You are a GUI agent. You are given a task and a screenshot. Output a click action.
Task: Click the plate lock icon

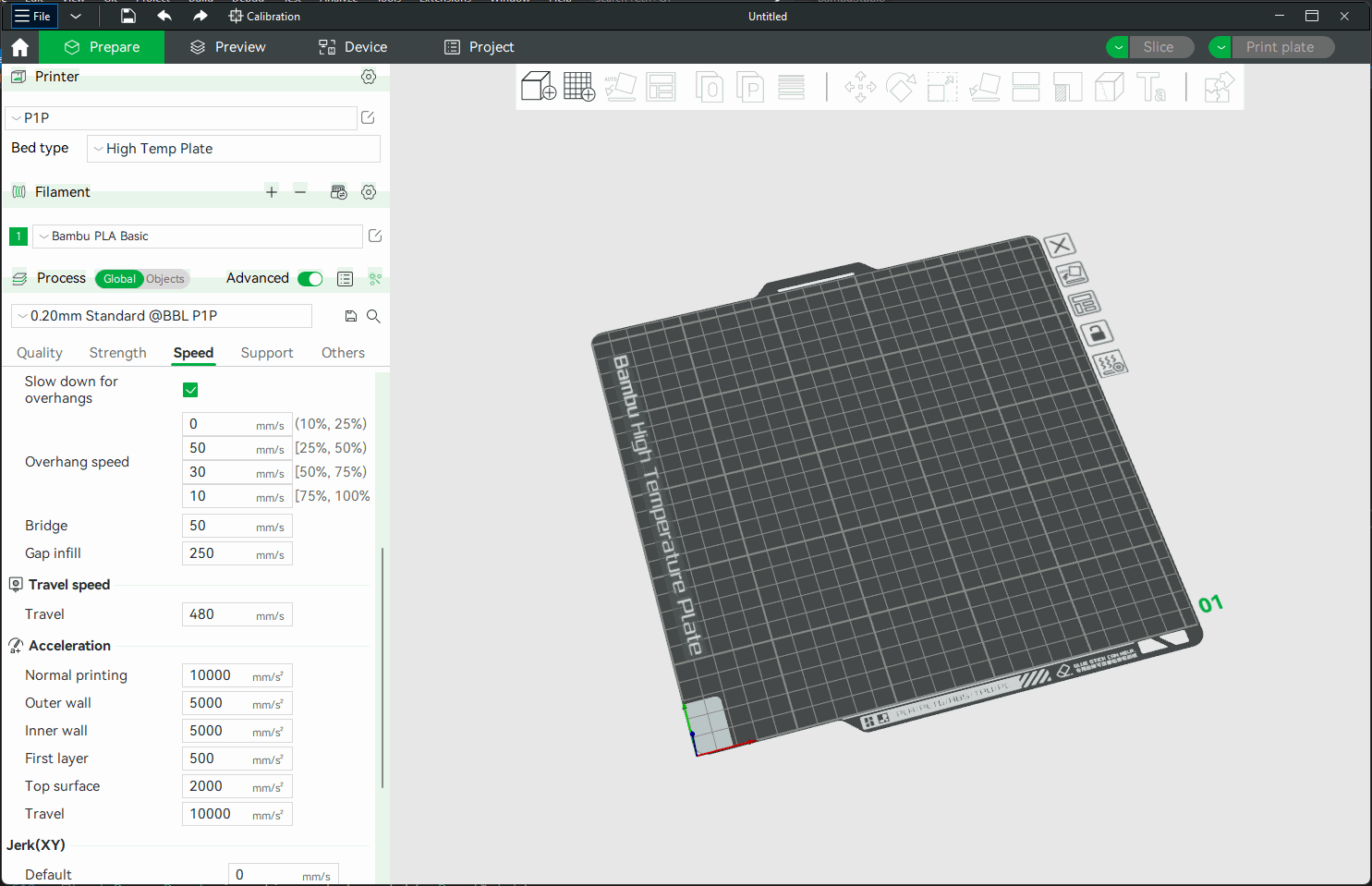pyautogui.click(x=1097, y=333)
